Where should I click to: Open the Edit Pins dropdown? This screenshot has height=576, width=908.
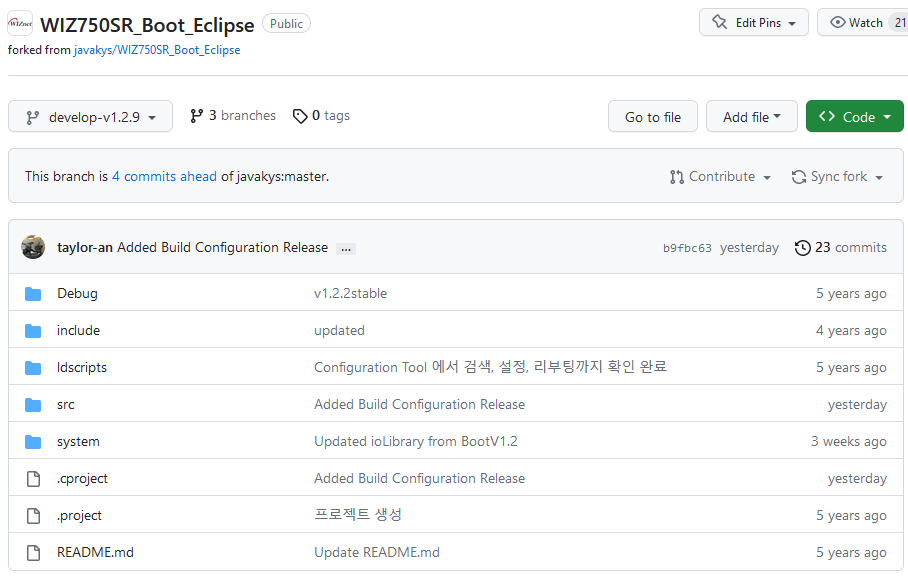coord(753,23)
